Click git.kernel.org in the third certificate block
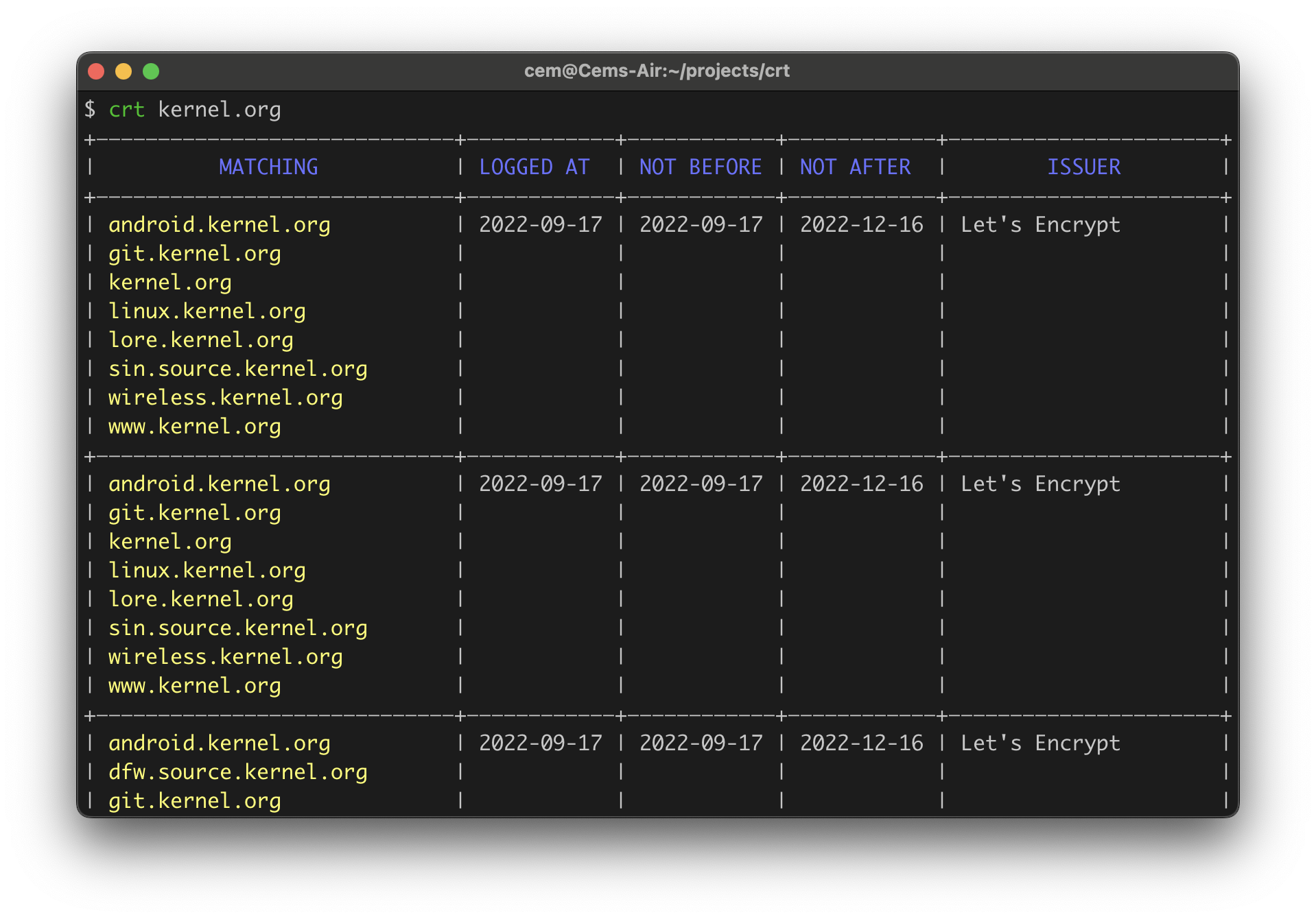 (x=195, y=801)
